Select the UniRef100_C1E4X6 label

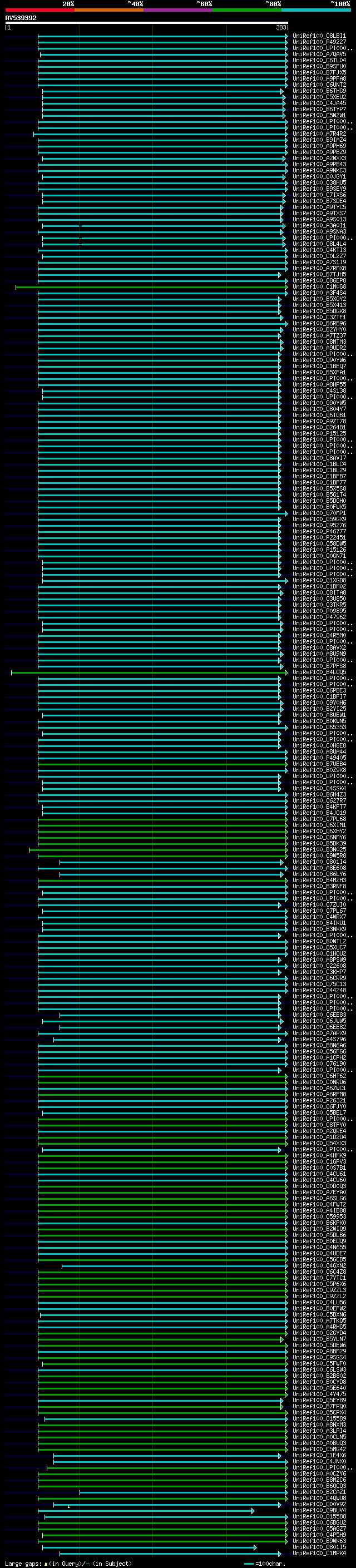319,1456
